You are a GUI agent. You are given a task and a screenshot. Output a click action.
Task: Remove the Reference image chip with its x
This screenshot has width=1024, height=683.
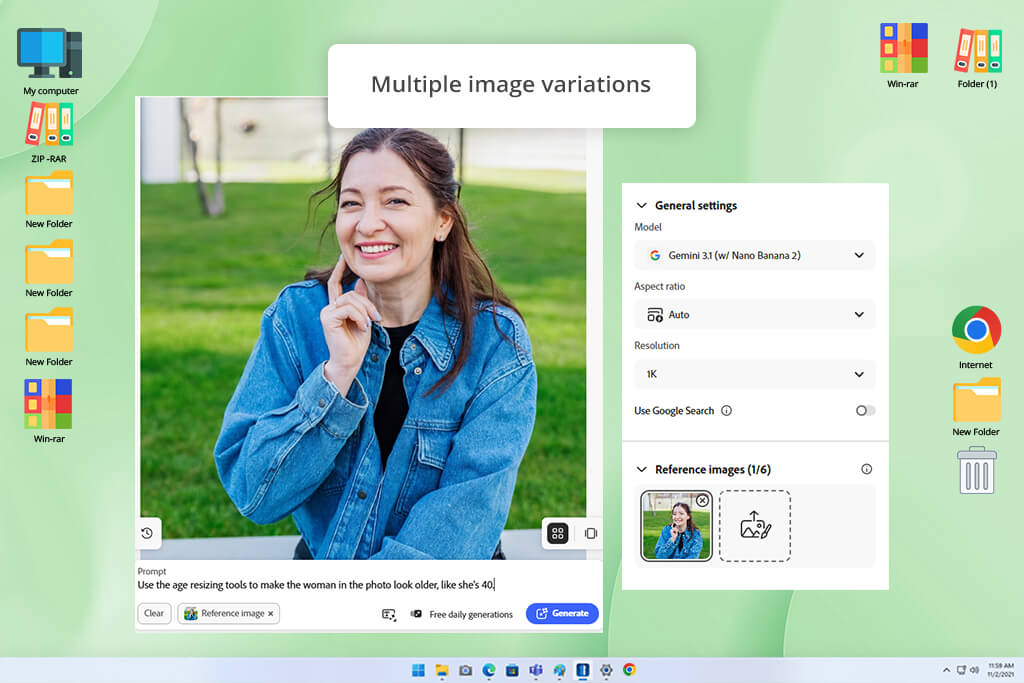(270, 614)
